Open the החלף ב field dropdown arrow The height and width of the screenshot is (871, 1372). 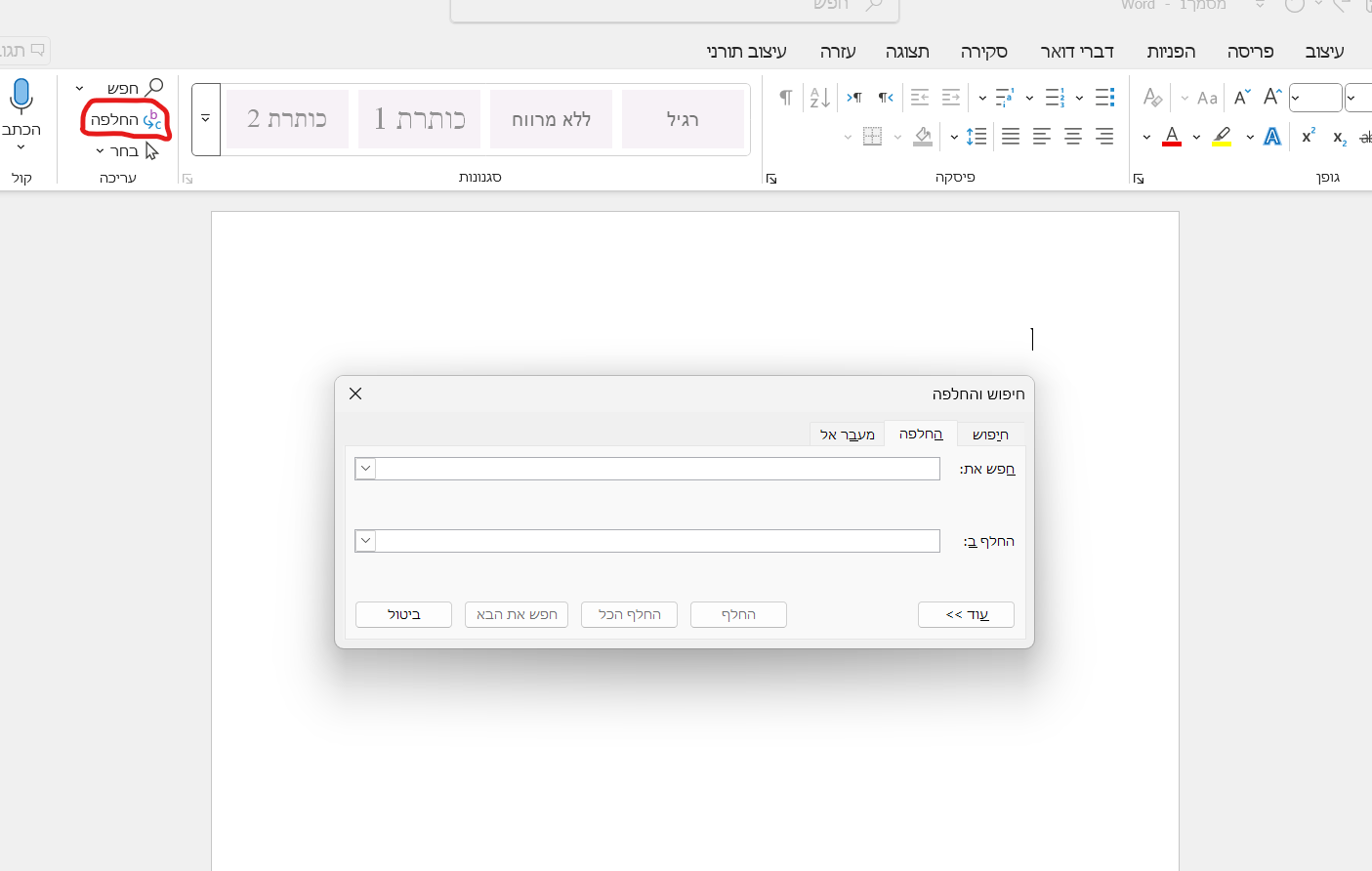tap(365, 541)
